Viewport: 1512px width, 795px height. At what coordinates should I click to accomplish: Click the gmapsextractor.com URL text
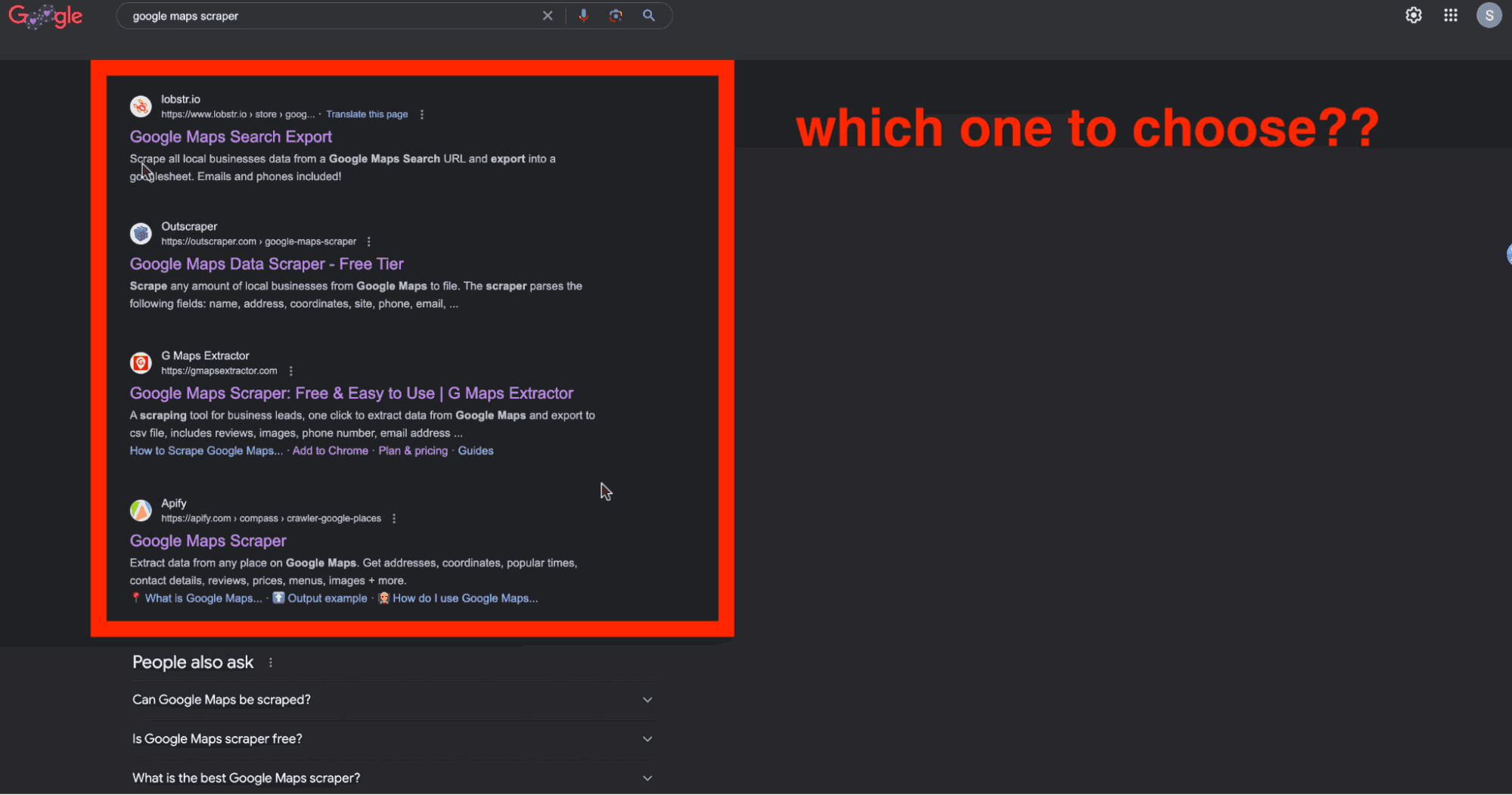click(x=219, y=371)
